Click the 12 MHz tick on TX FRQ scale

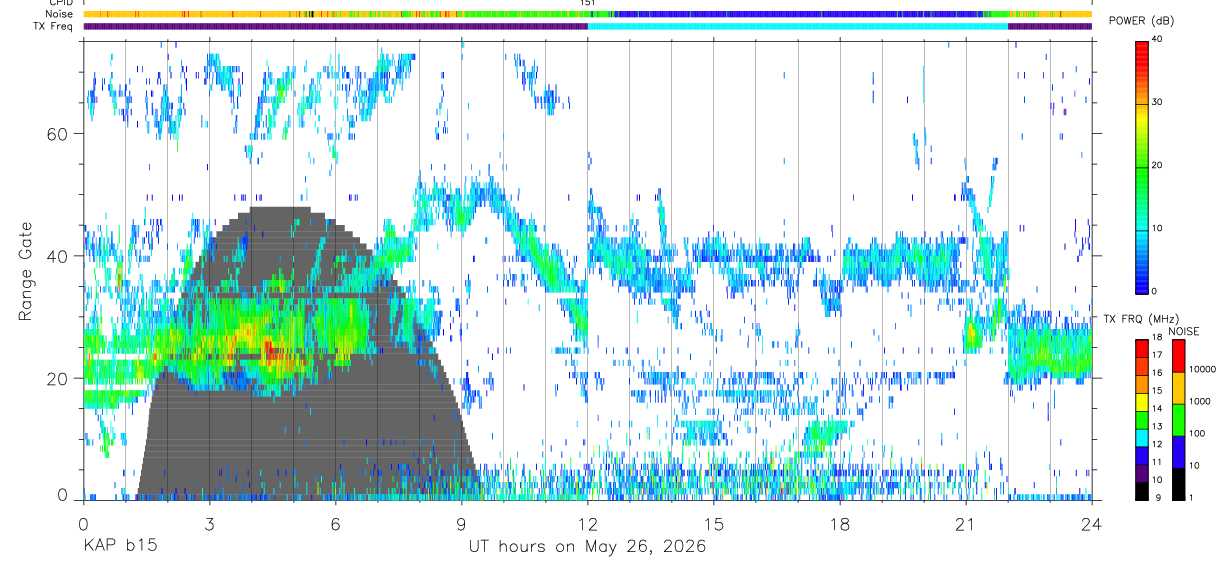(x=1157, y=445)
